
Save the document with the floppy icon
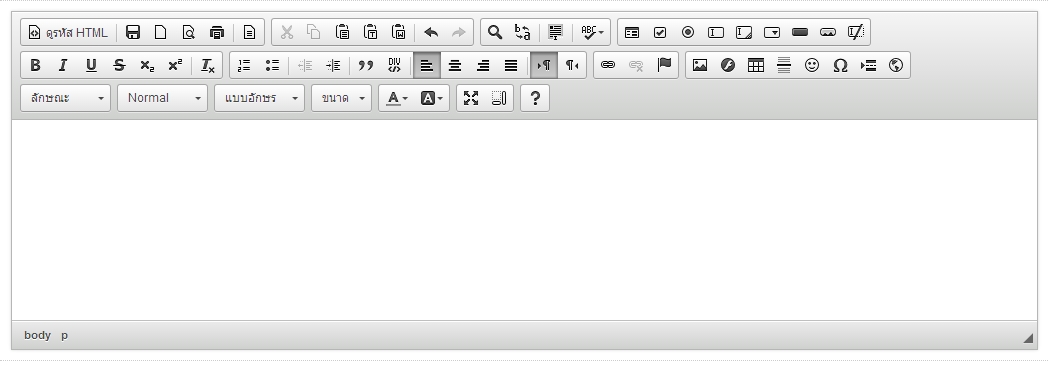click(x=133, y=32)
